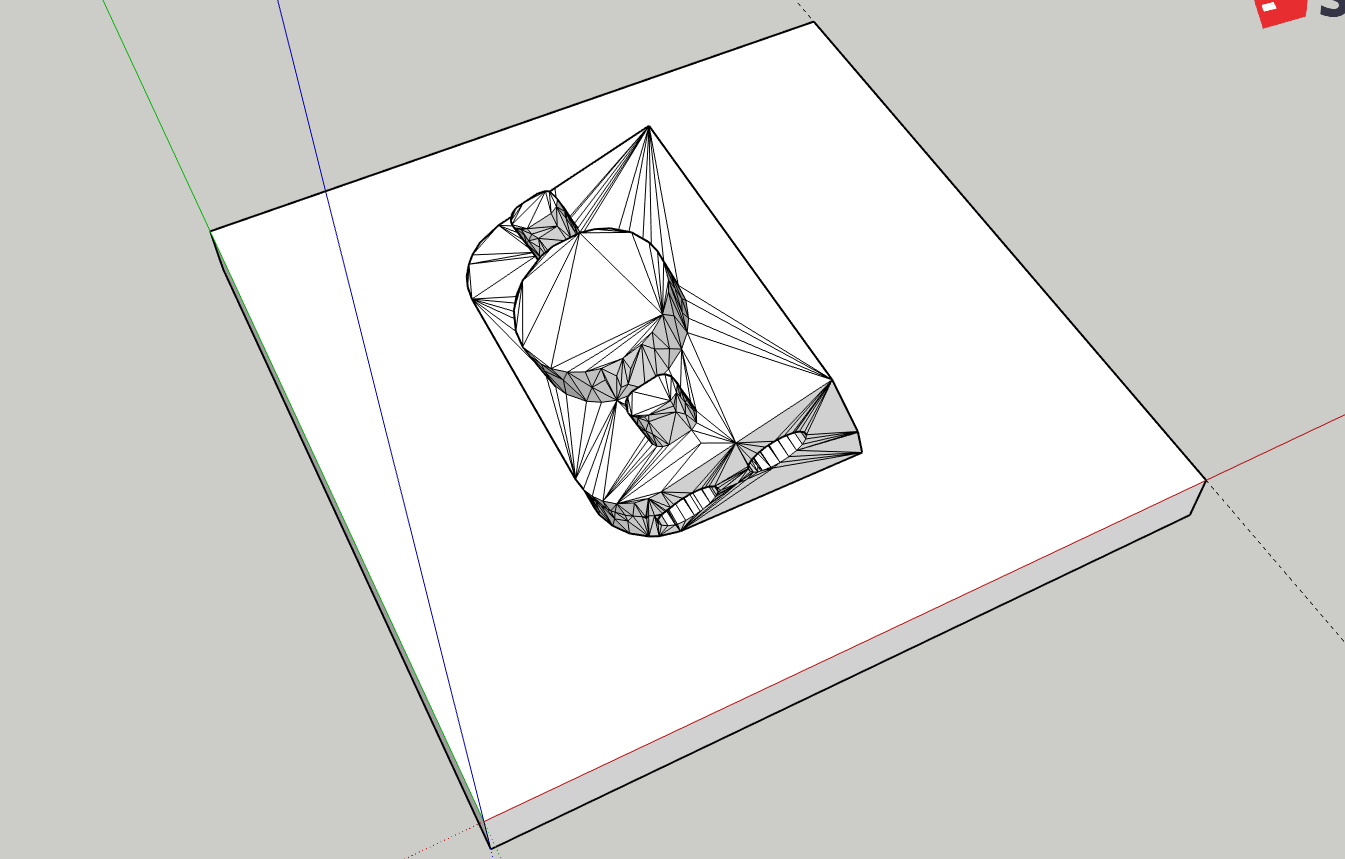The width and height of the screenshot is (1345, 859).
Task: Click the slab's top far corner vertex
Action: click(x=815, y=22)
